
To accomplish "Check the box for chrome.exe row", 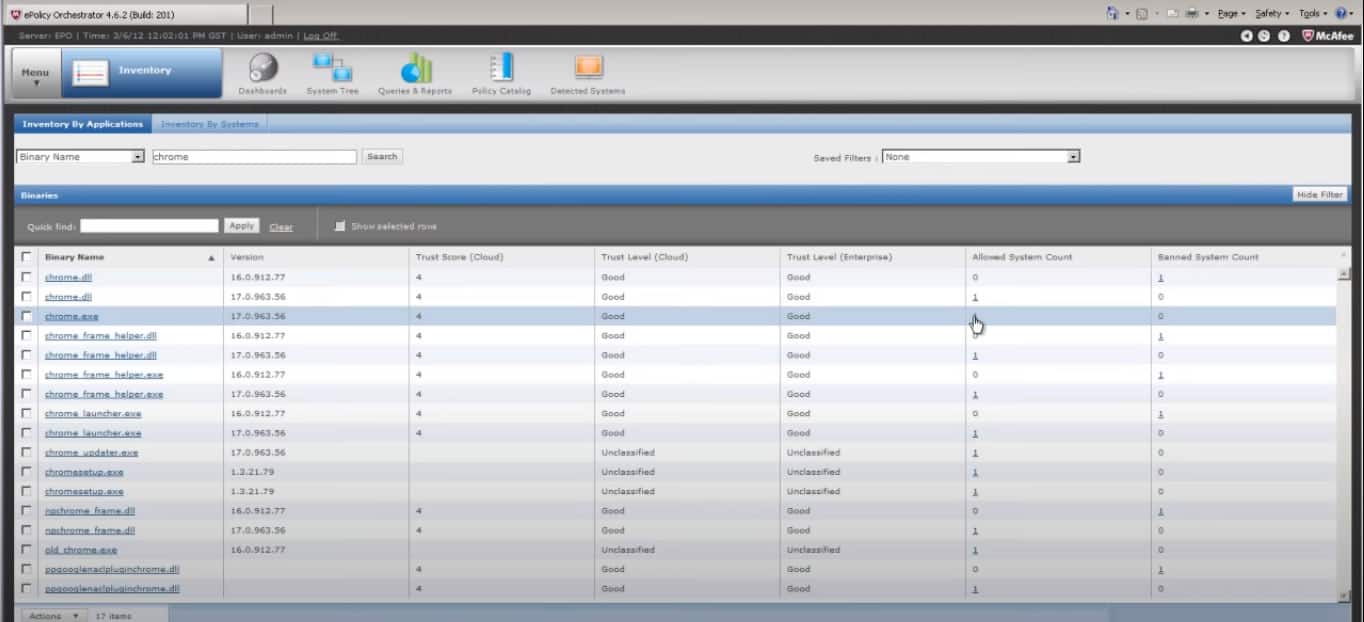I will pos(26,316).
